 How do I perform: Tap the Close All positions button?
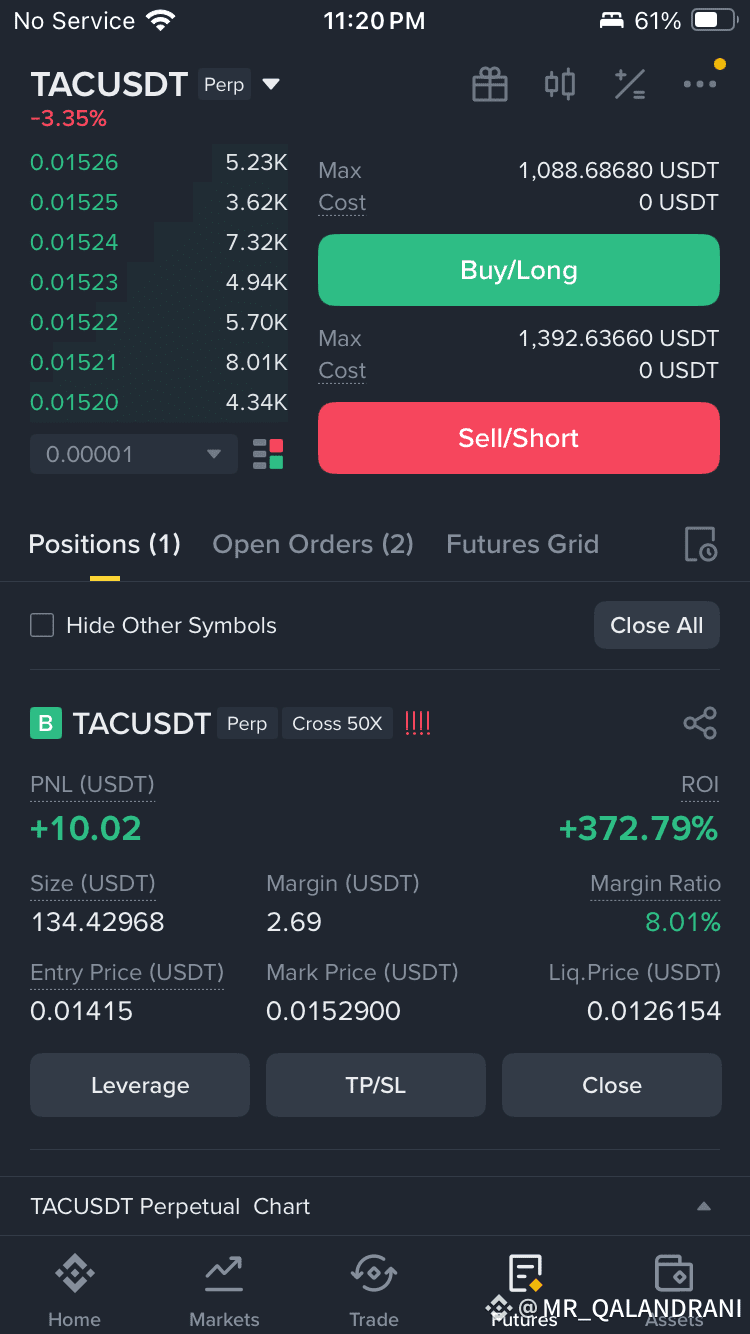pos(657,625)
